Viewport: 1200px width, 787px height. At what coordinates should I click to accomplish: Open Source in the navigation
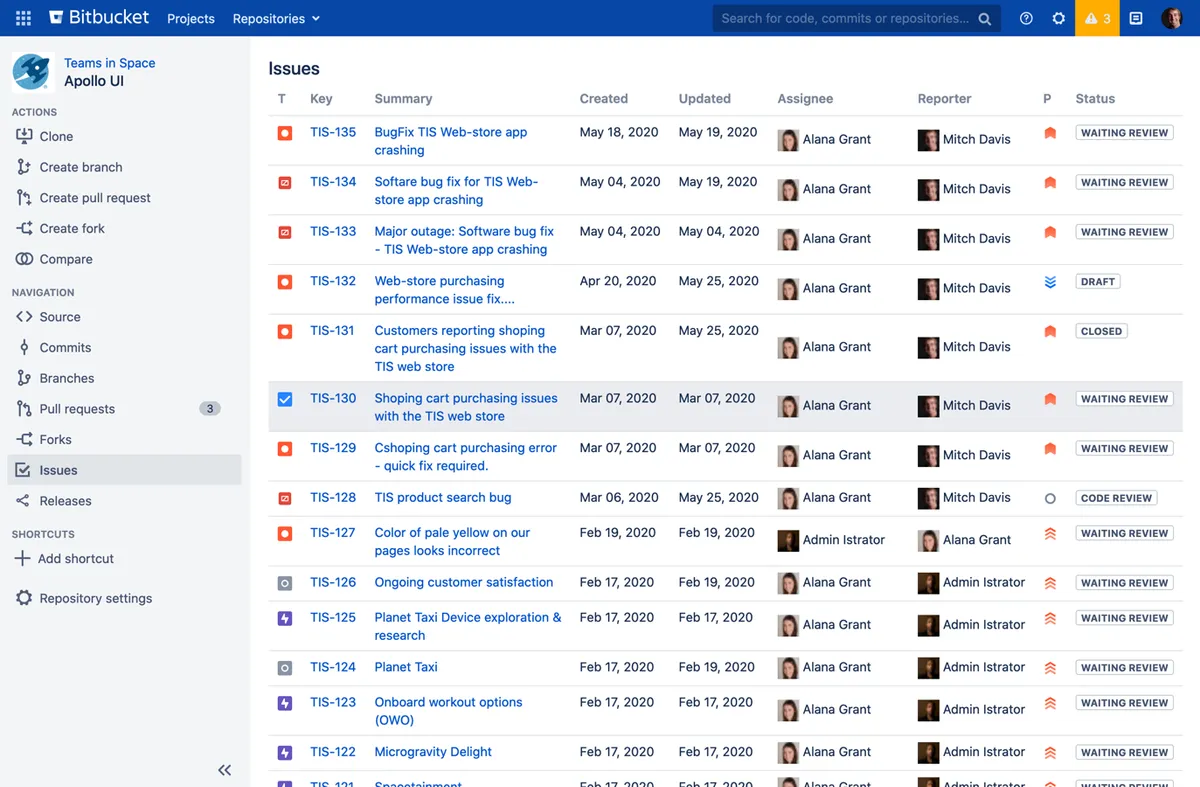click(x=125, y=317)
